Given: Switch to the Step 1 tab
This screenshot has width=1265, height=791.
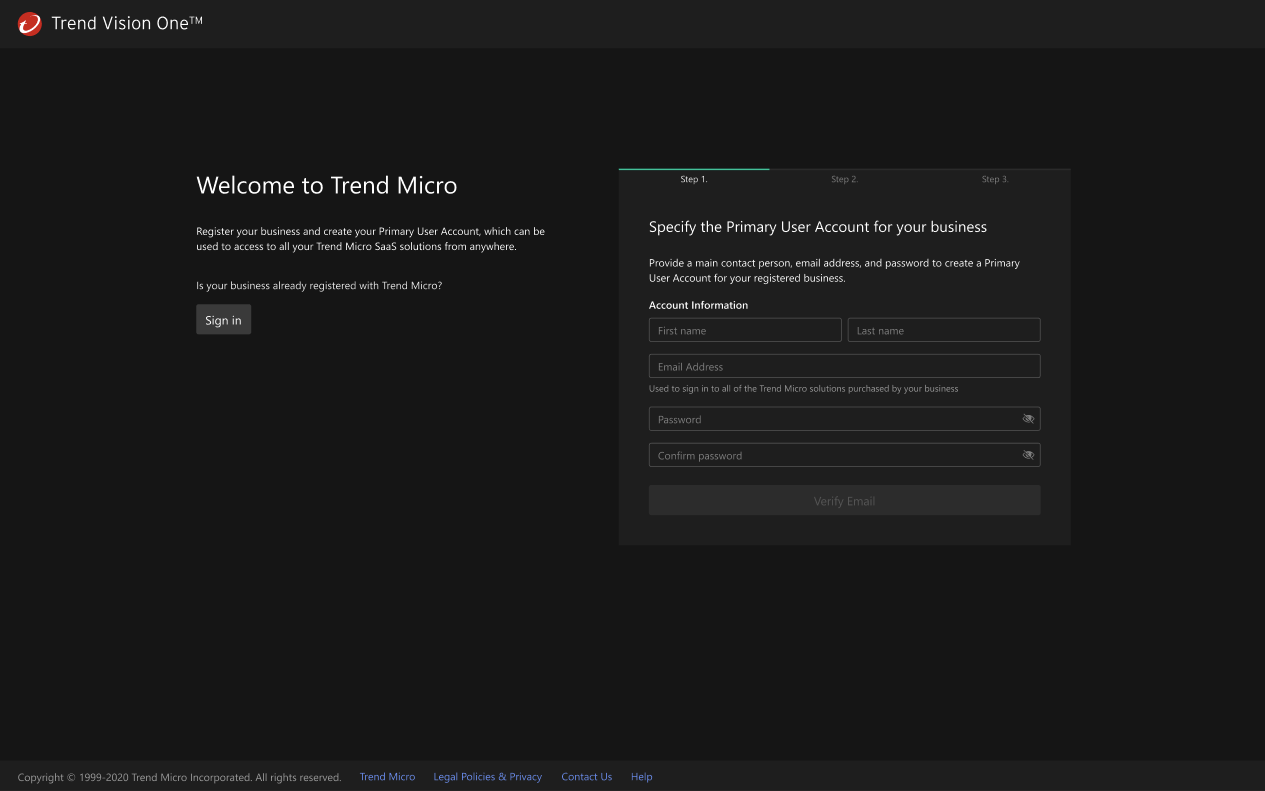Looking at the screenshot, I should coord(694,179).
